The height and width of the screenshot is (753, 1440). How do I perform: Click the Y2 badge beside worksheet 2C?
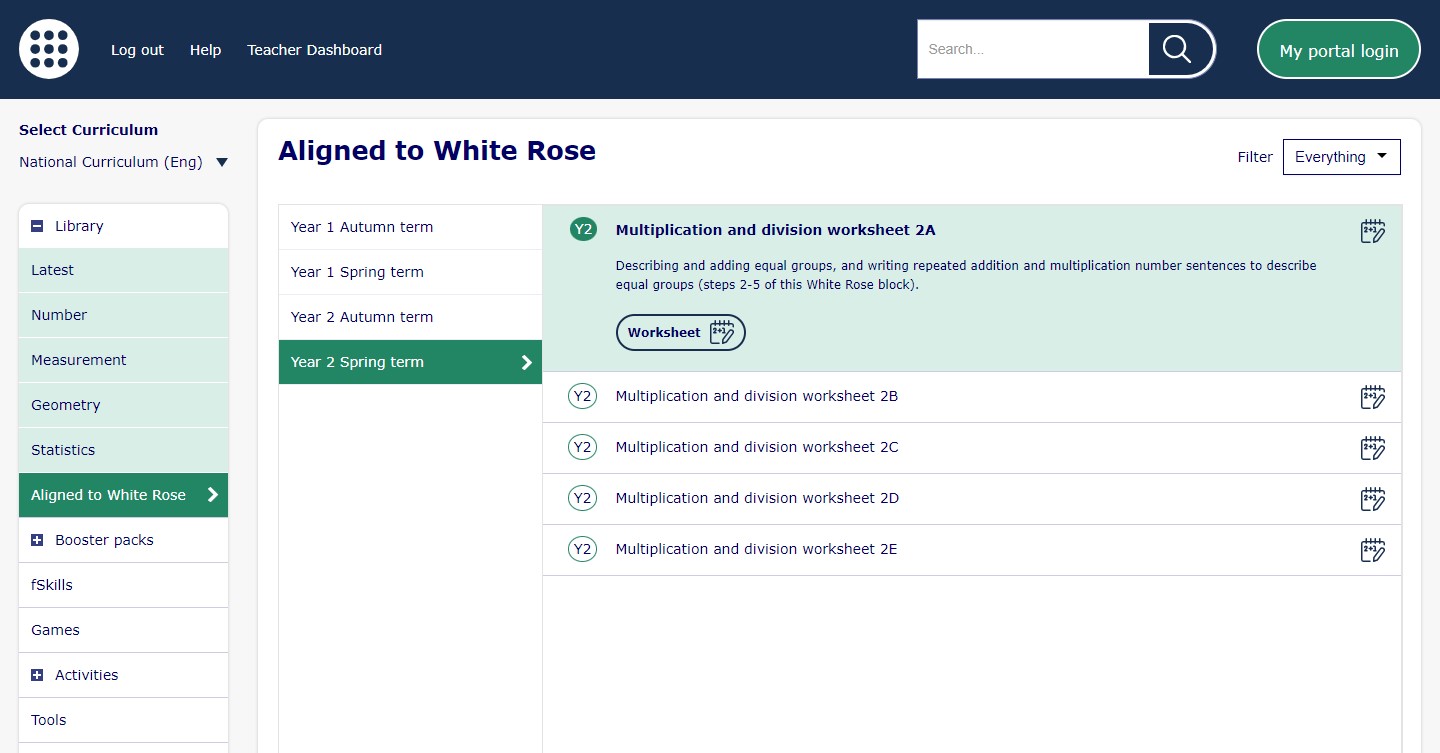(582, 447)
